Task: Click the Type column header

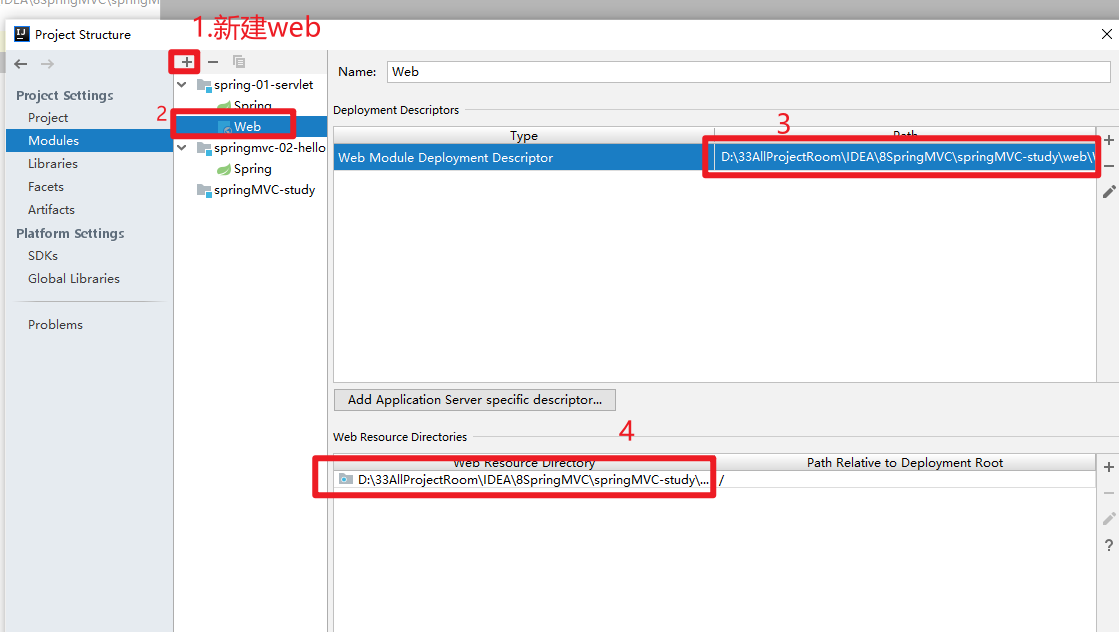Action: click(x=524, y=136)
